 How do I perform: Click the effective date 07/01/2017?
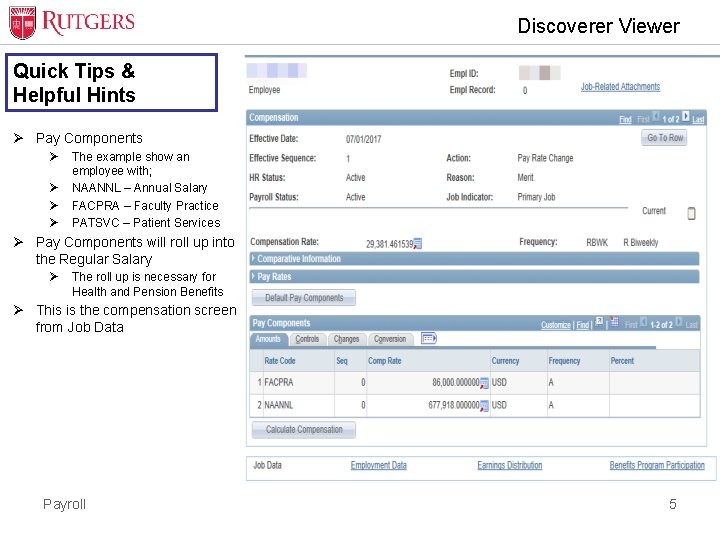(363, 139)
